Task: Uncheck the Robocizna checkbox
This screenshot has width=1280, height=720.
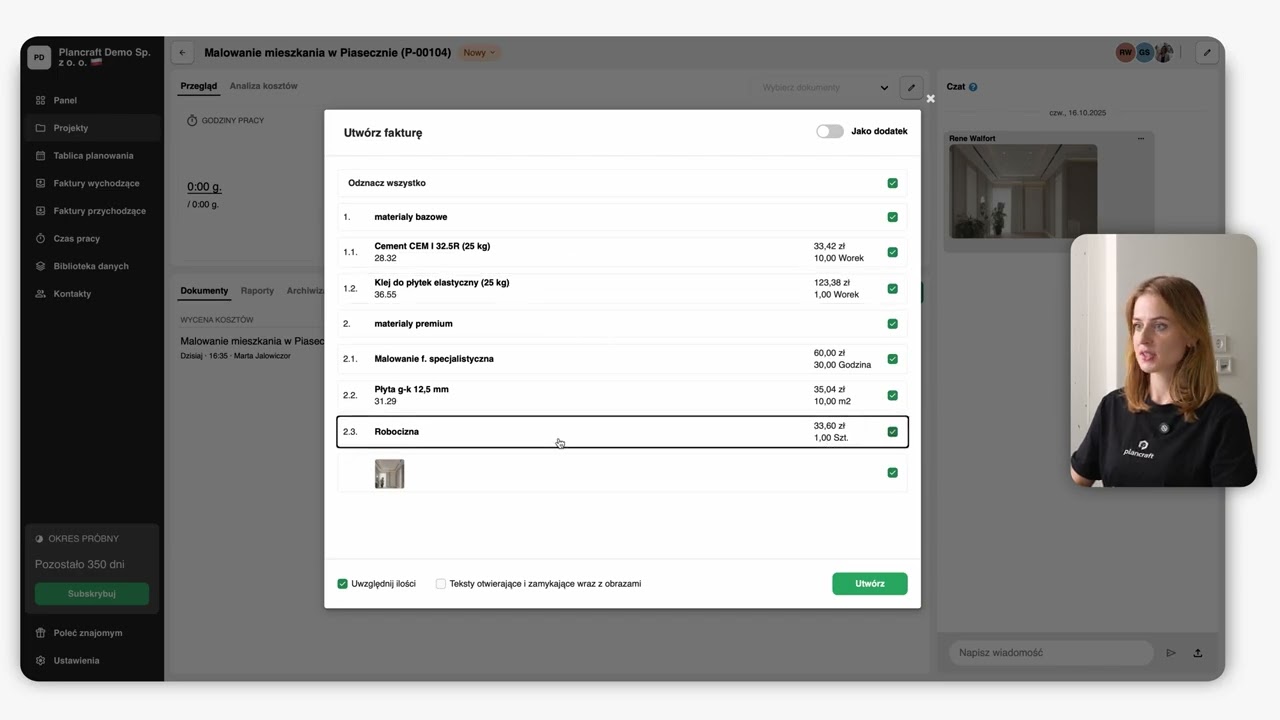Action: pyautogui.click(x=892, y=432)
